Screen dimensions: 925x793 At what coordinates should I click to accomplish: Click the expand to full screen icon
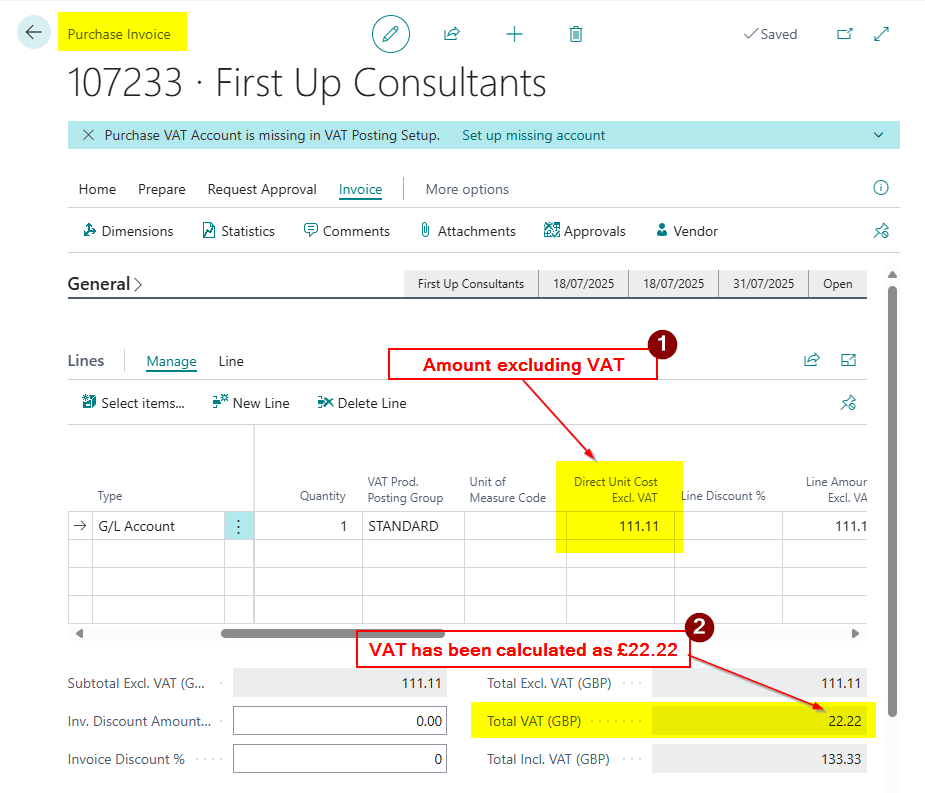tap(882, 34)
